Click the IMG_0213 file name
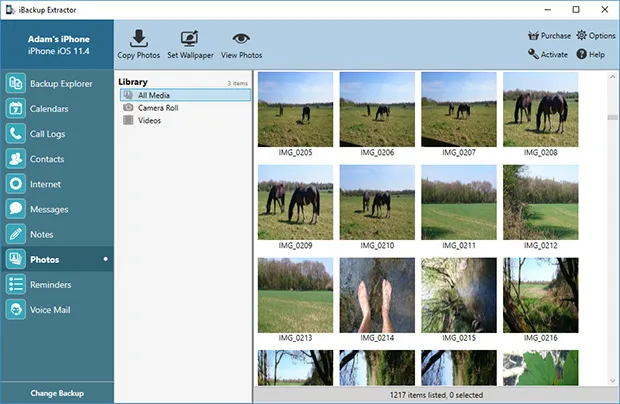 click(x=295, y=338)
